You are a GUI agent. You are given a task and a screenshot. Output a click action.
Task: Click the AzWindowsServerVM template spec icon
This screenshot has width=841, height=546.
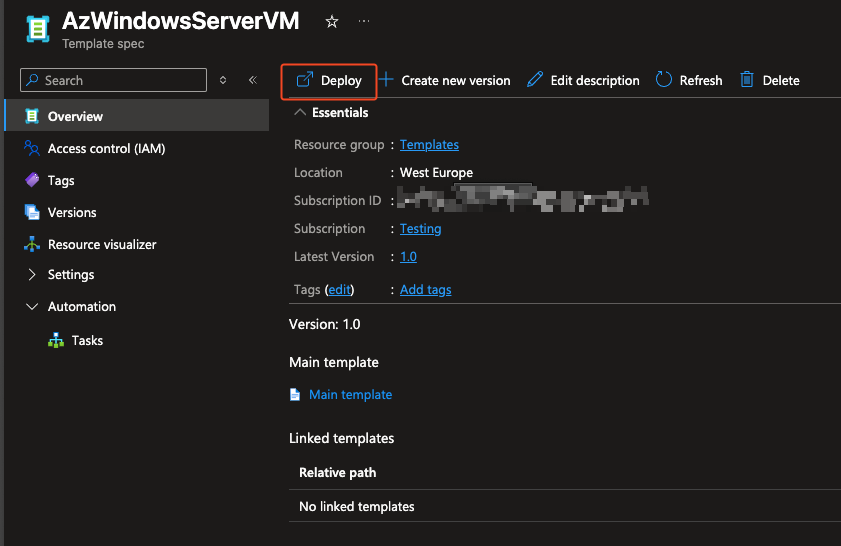tap(38, 29)
